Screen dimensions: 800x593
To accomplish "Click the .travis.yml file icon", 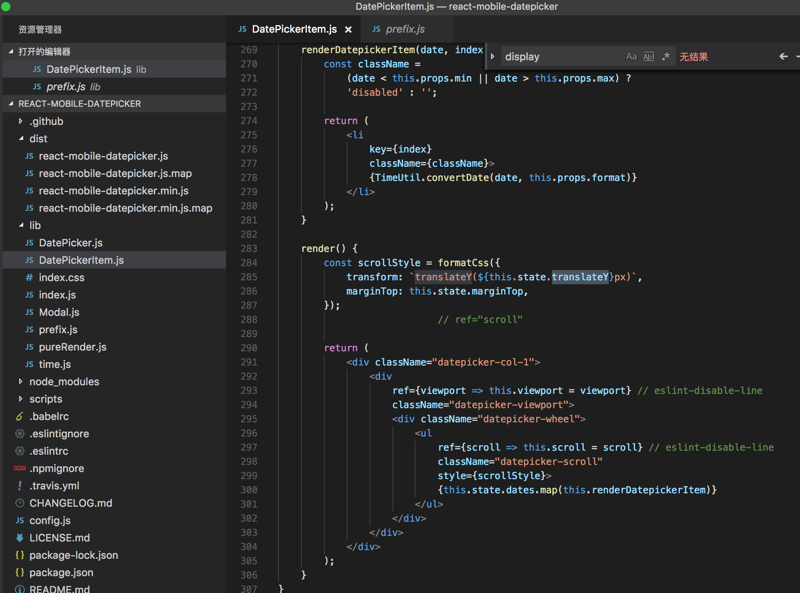I will [20, 486].
